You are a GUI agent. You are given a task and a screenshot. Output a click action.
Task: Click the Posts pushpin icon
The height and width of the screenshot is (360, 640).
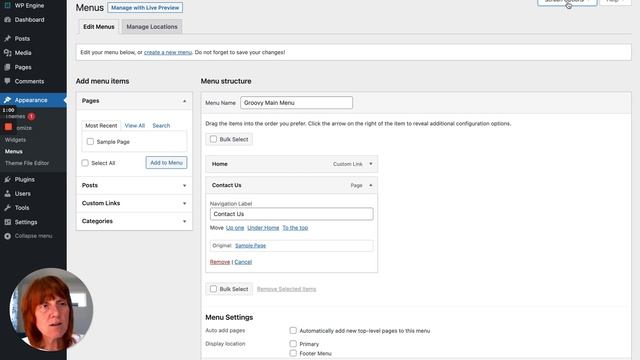coord(7,38)
